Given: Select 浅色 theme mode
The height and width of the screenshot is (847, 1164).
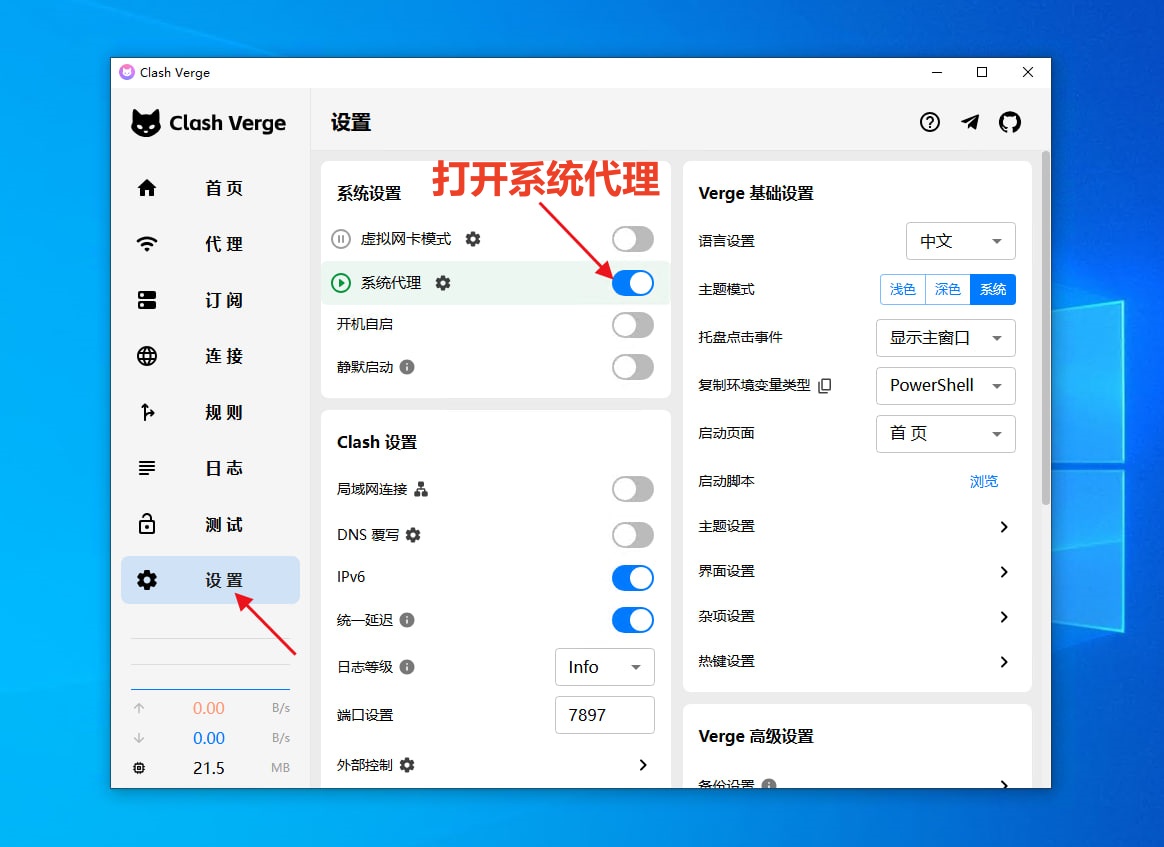Looking at the screenshot, I should click(x=903, y=290).
